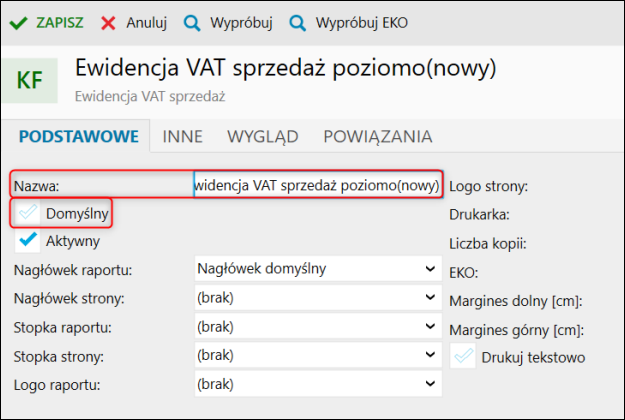
Task: Select the PODSTAWOWE tab
Action: coord(77,136)
